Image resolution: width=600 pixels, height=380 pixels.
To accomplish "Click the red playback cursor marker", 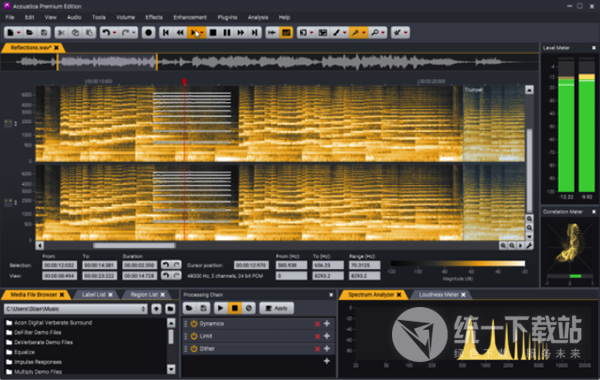I will pyautogui.click(x=184, y=82).
